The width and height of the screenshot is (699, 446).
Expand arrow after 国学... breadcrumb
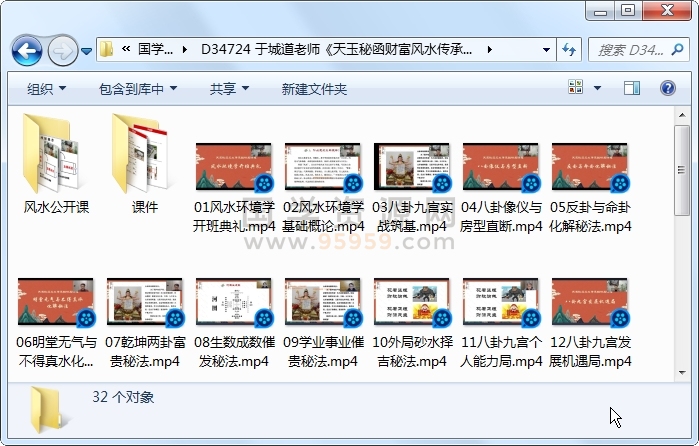(x=185, y=49)
